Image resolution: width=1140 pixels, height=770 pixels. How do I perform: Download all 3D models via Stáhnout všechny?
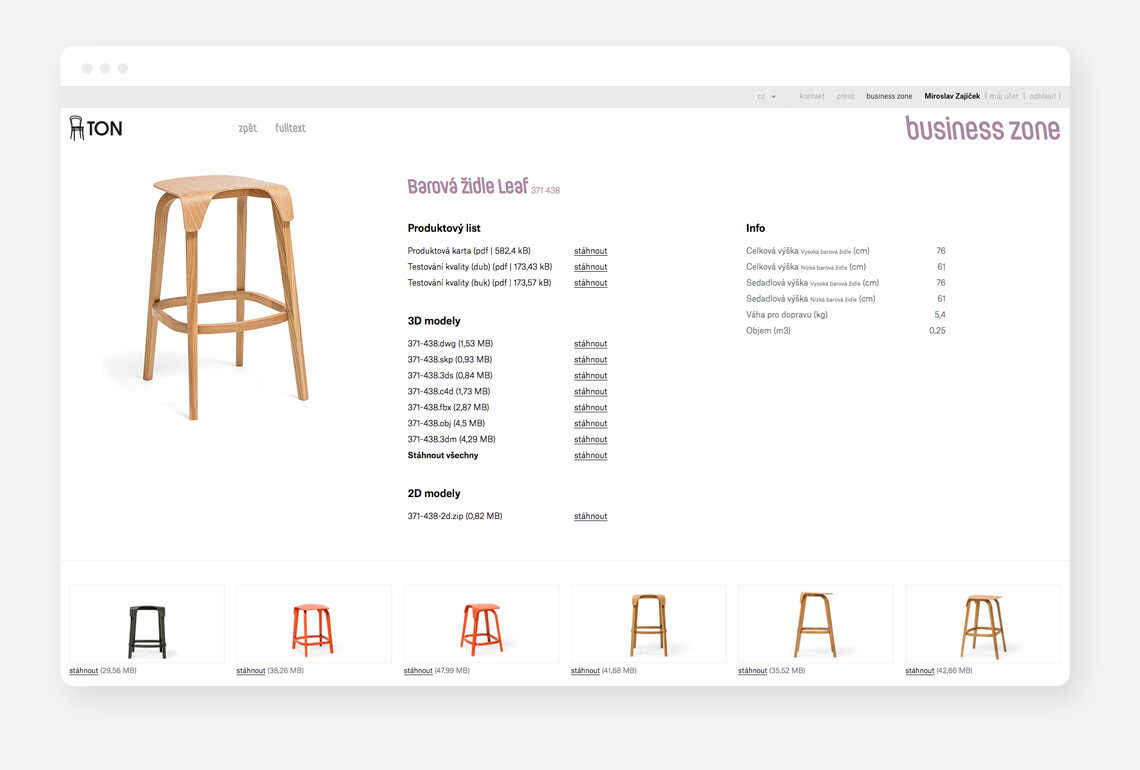[x=590, y=456]
